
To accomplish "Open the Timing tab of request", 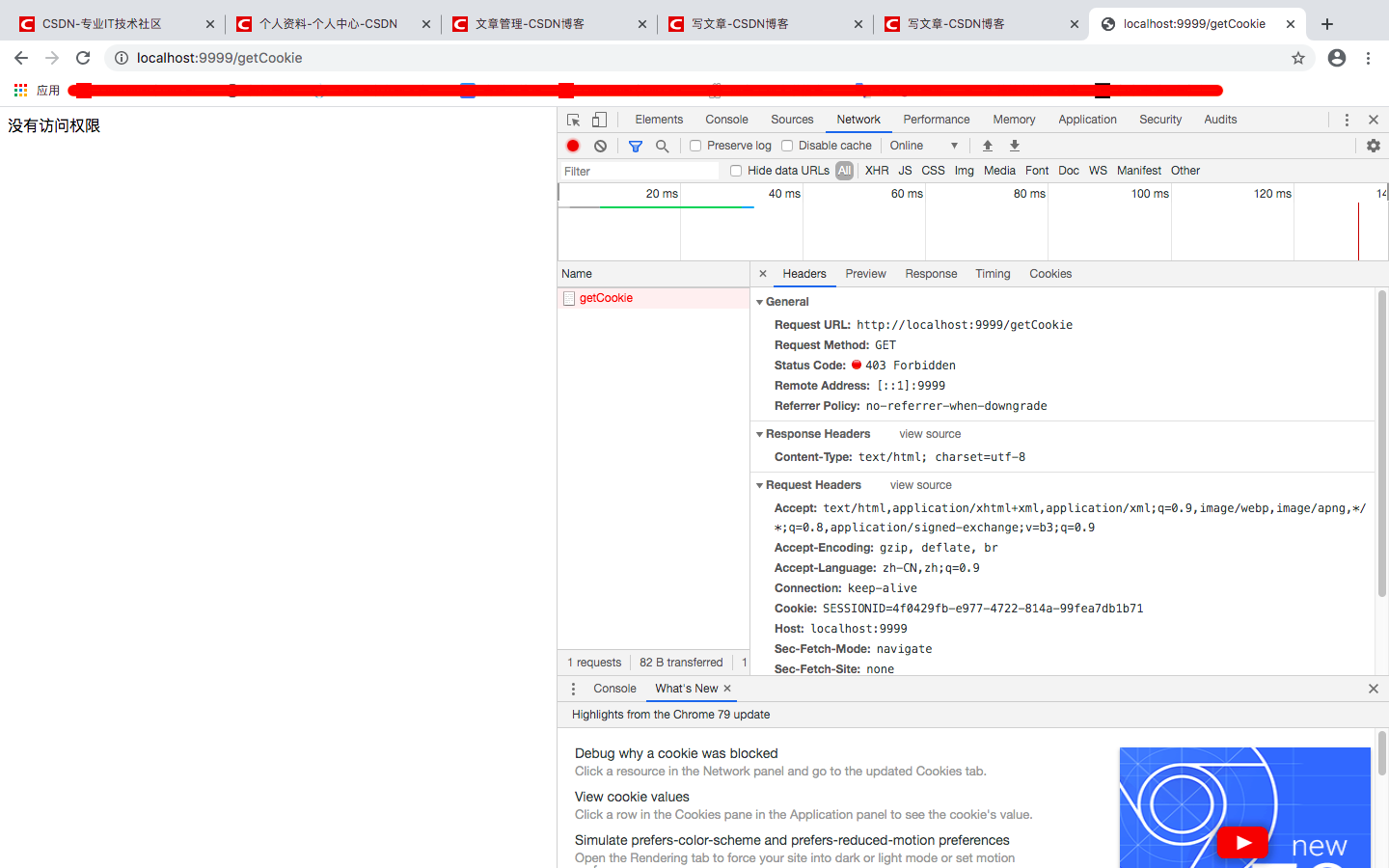I will click(x=993, y=274).
